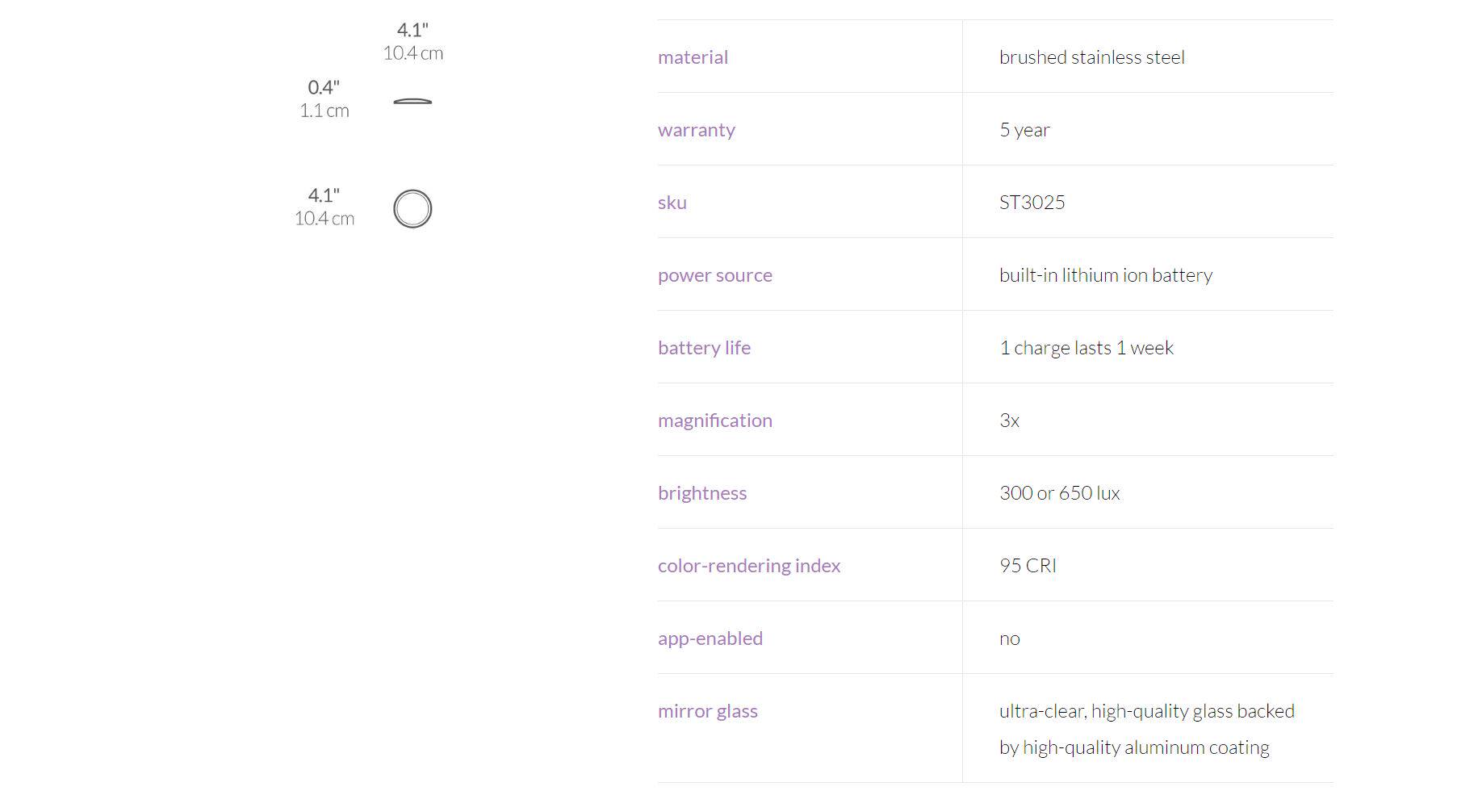The width and height of the screenshot is (1478, 812).
Task: Click the mirror side-view profile icon
Action: pyautogui.click(x=412, y=102)
